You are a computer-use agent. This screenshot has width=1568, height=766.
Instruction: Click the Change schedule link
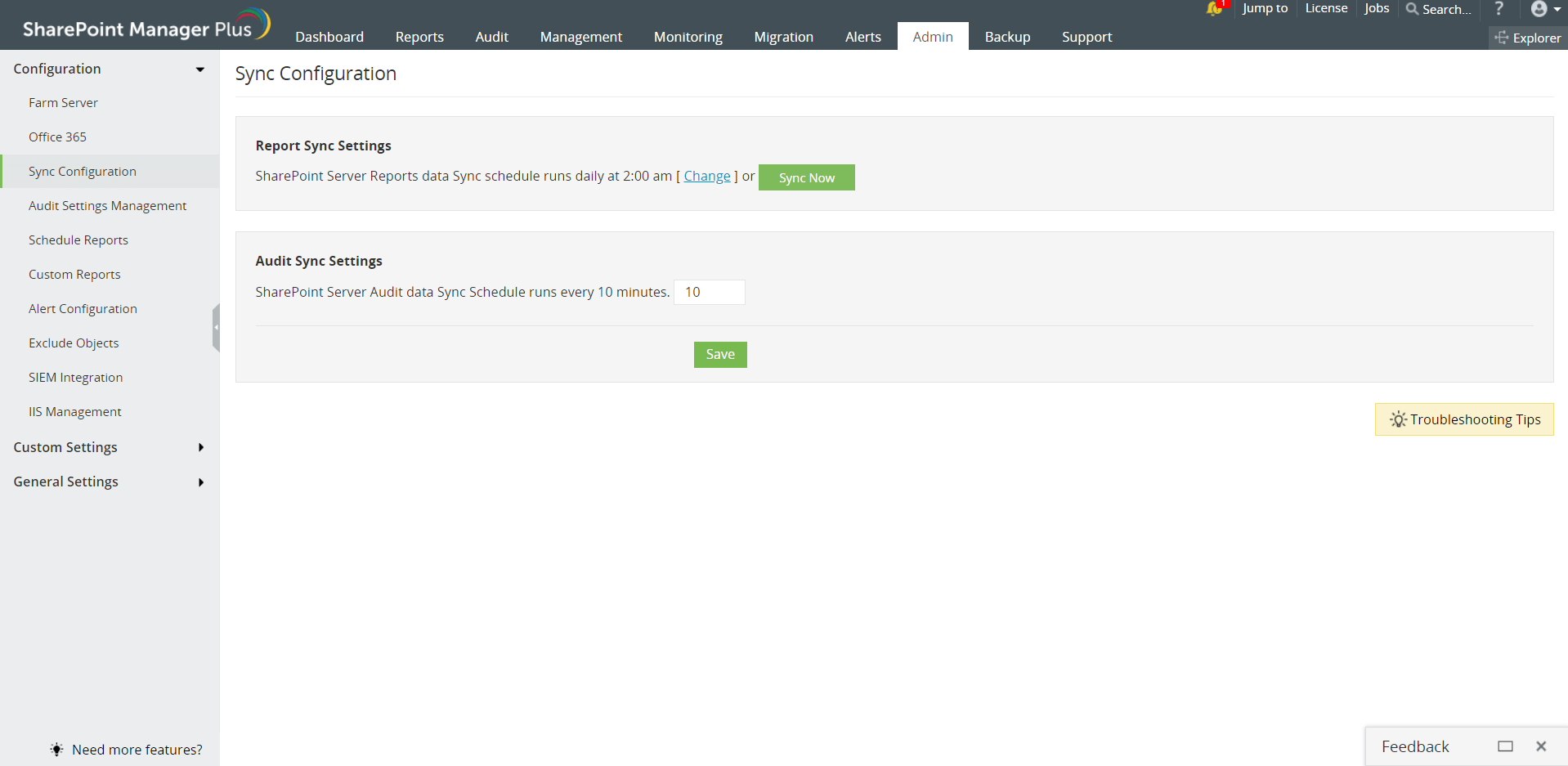(x=707, y=176)
